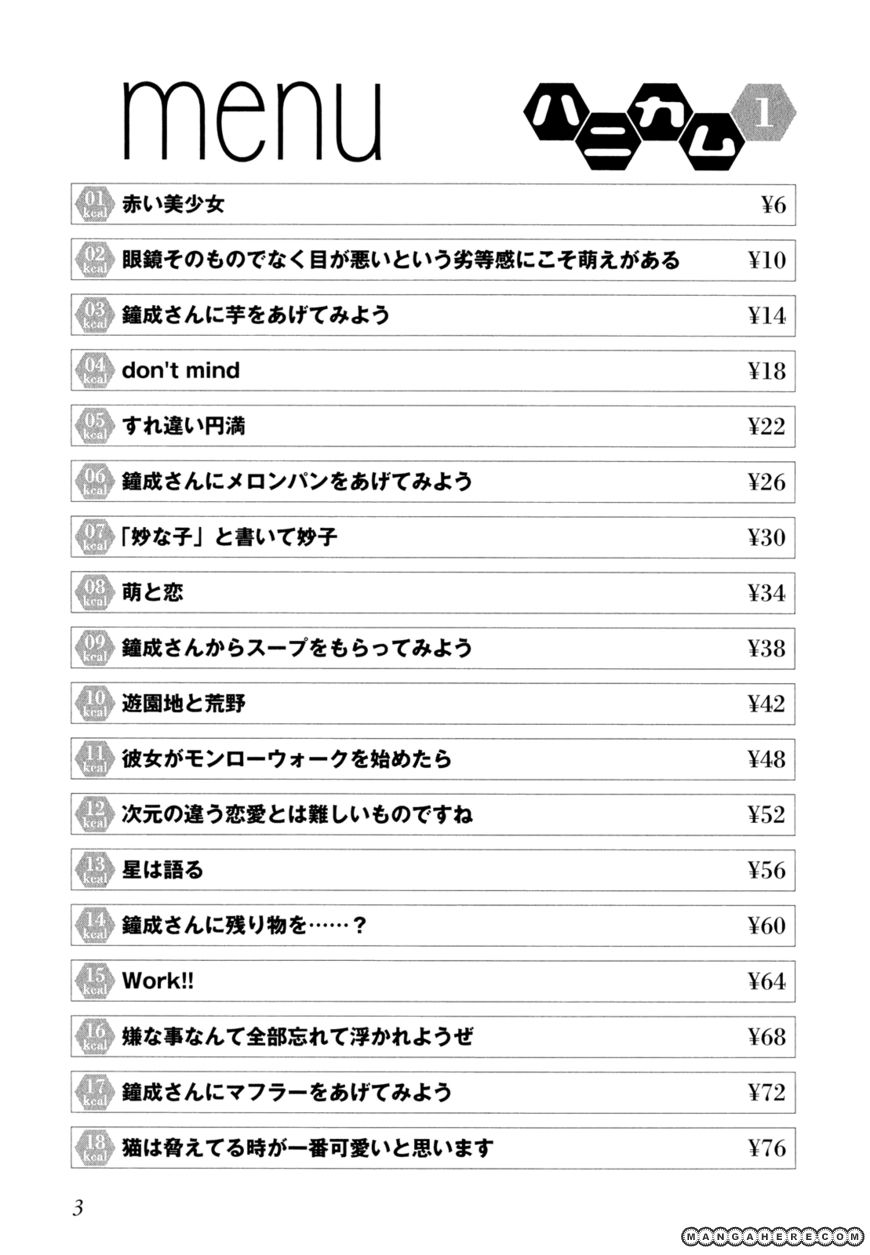Select the 08 kcal hexagon icon

pos(95,593)
